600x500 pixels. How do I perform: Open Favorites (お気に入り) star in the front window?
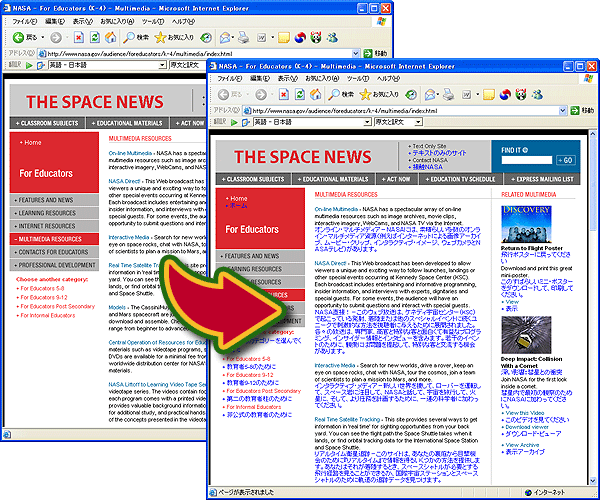pyautogui.click(x=380, y=94)
